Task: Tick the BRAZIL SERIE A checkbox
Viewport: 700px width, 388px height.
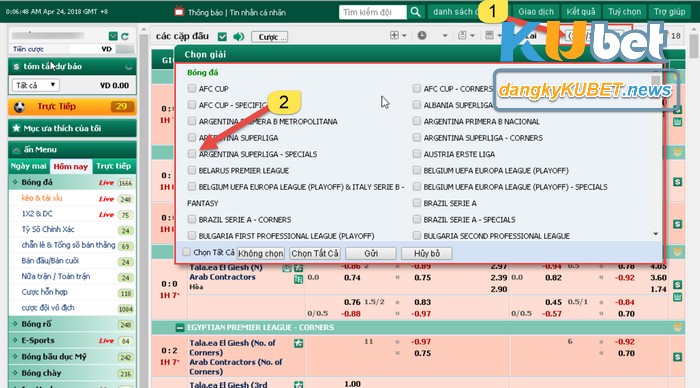Action: click(x=417, y=203)
